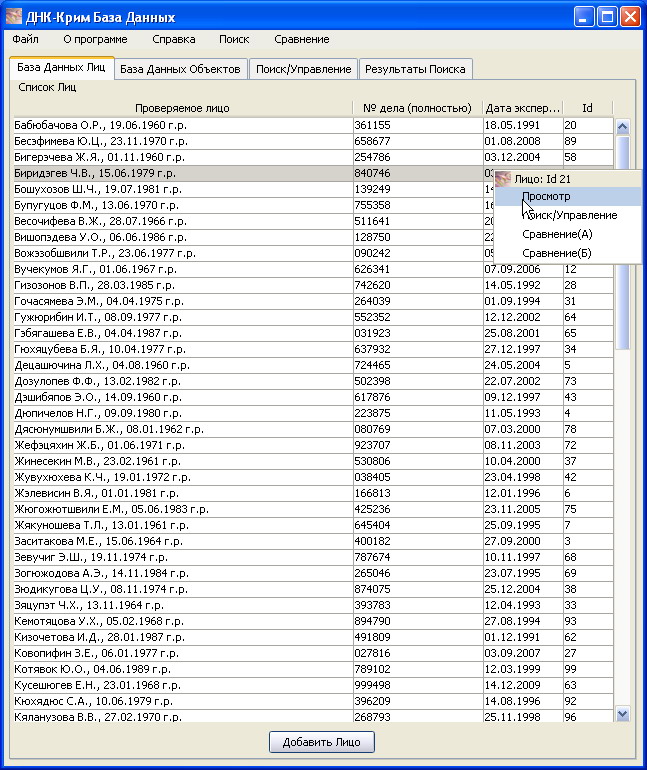
Task: Choose Сравнение(Б) in the context menu
Action: pyautogui.click(x=568, y=253)
